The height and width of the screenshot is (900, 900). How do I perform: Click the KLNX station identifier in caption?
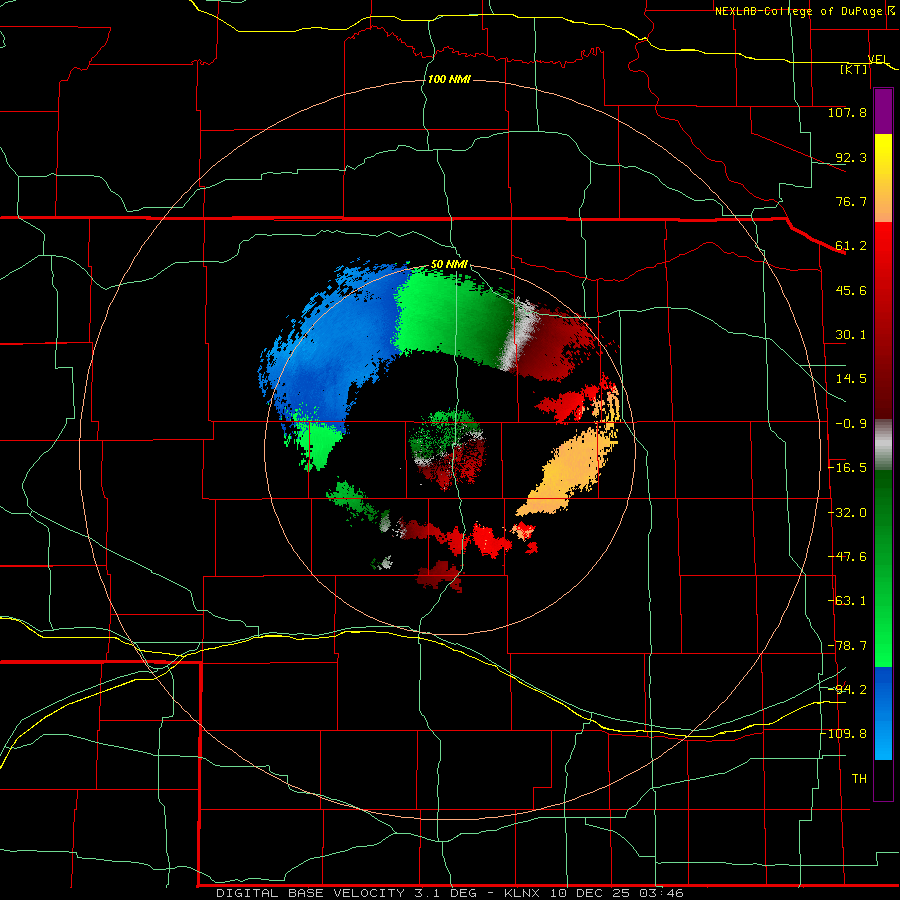(x=523, y=893)
